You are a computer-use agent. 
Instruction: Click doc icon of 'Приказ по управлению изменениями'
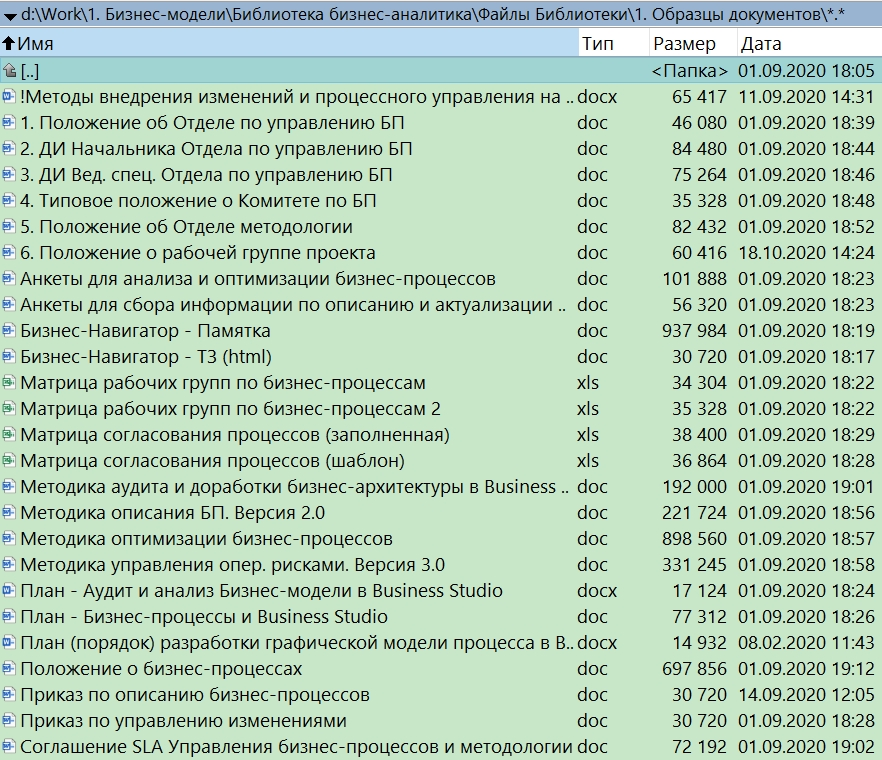pos(8,720)
